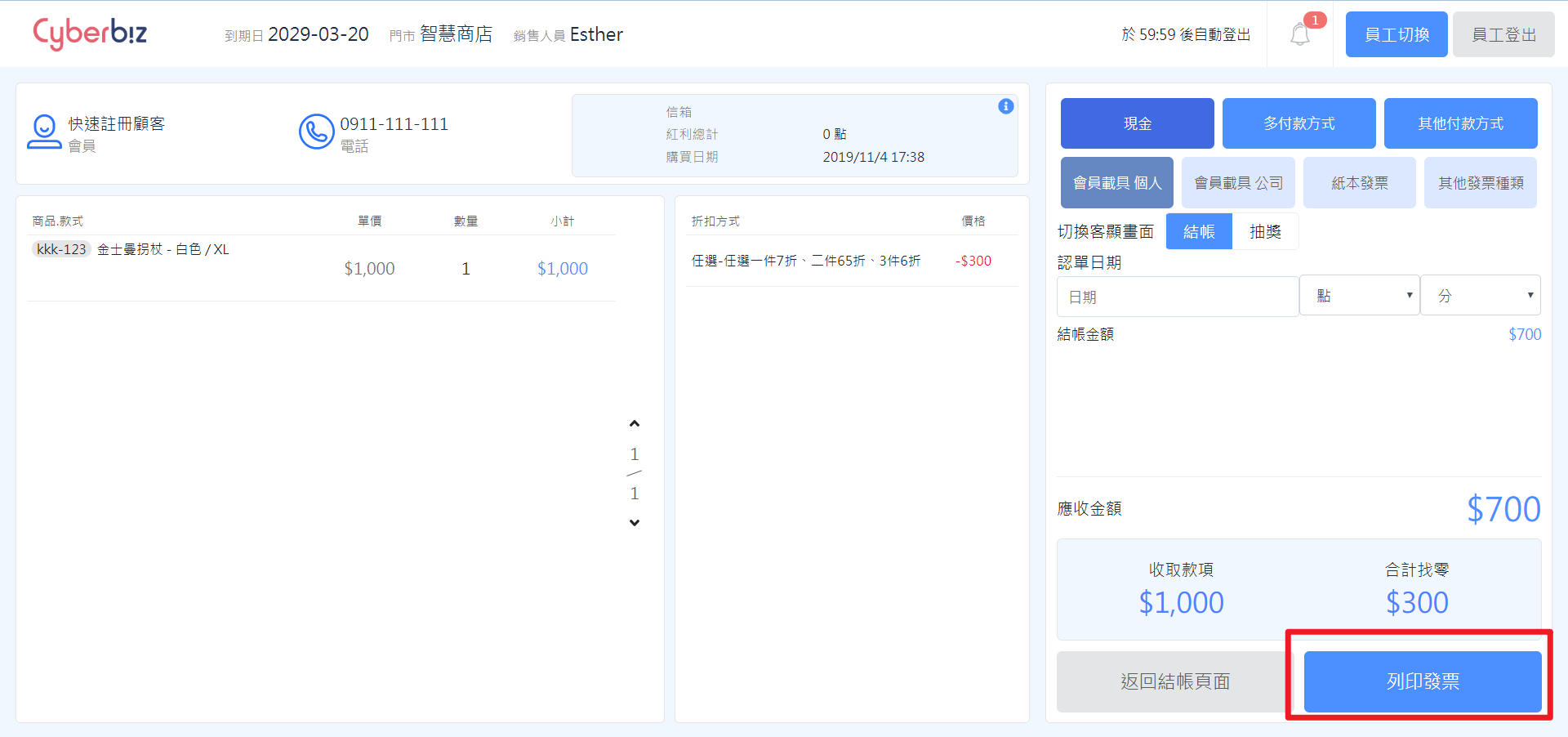The height and width of the screenshot is (737, 1568).
Task: Click the info icon in customer panel
Action: click(1006, 106)
